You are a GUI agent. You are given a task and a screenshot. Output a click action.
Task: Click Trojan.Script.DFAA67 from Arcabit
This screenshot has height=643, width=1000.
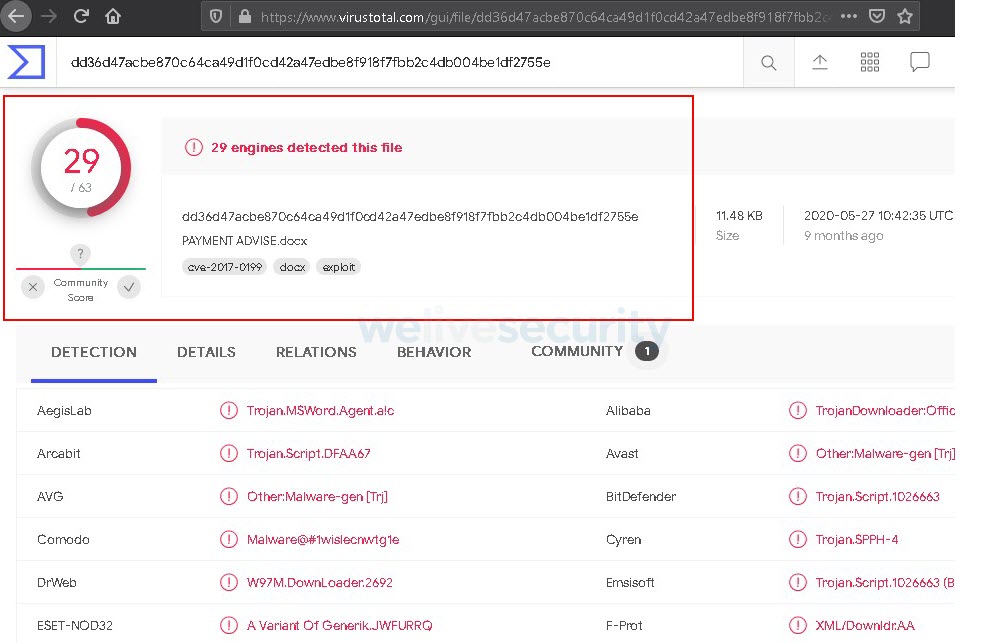(x=309, y=454)
